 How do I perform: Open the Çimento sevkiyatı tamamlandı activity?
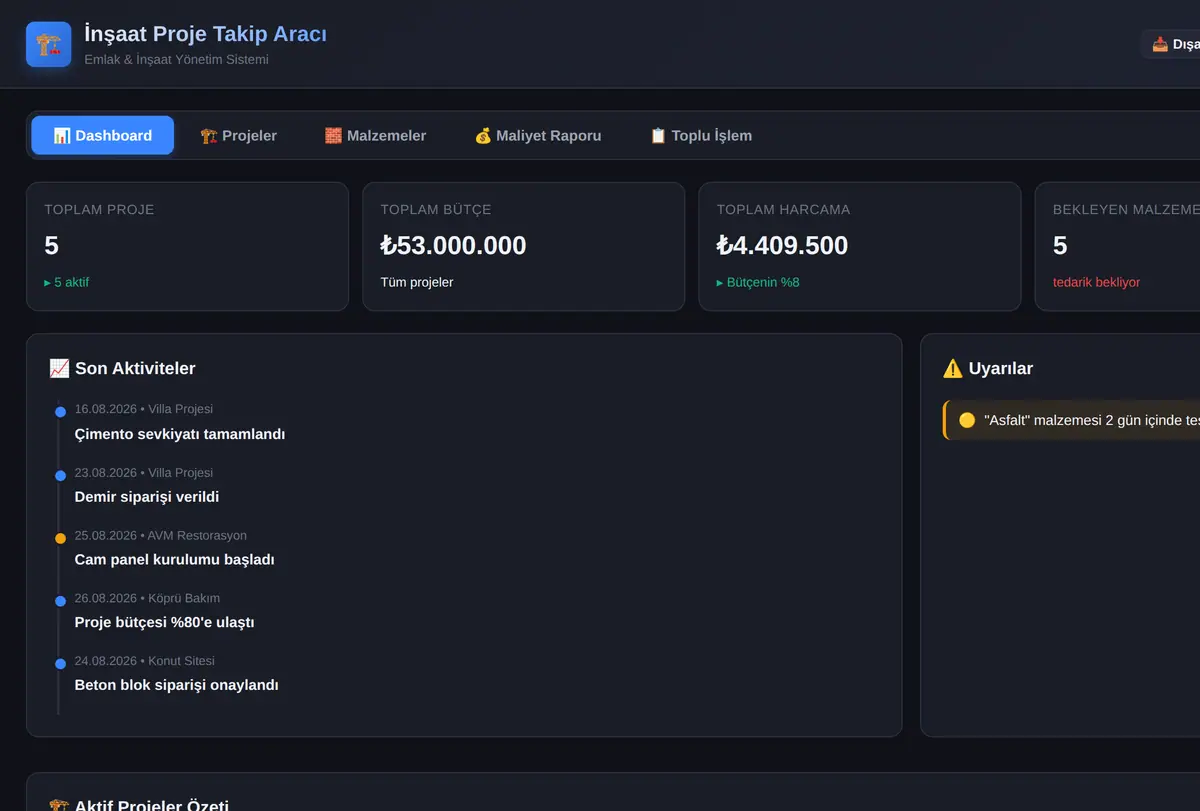click(180, 434)
